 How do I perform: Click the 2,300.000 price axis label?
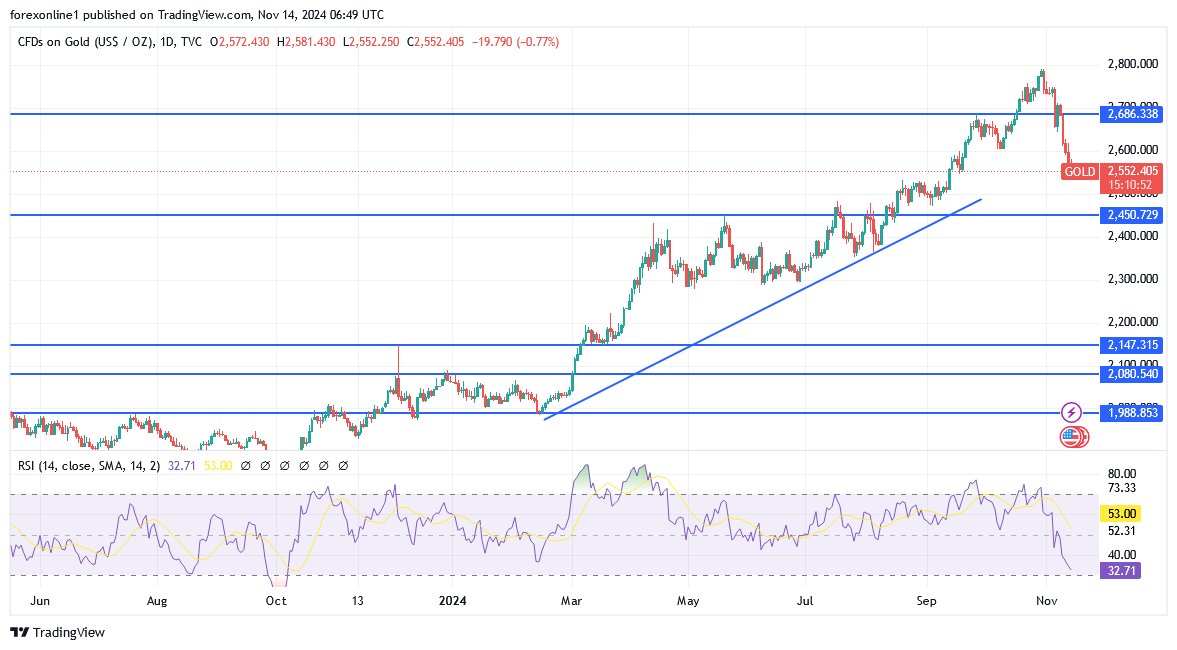1132,279
